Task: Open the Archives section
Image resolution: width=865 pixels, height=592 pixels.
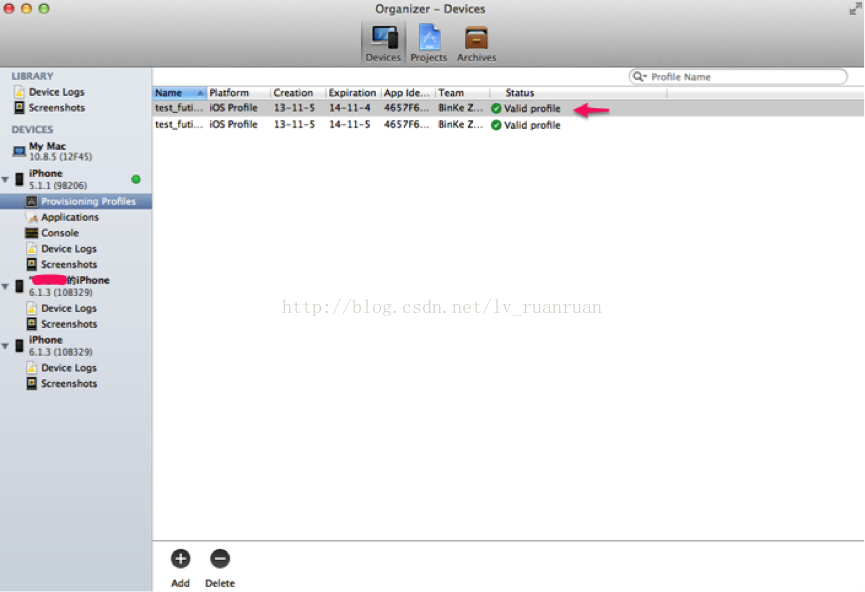Action: coord(476,43)
